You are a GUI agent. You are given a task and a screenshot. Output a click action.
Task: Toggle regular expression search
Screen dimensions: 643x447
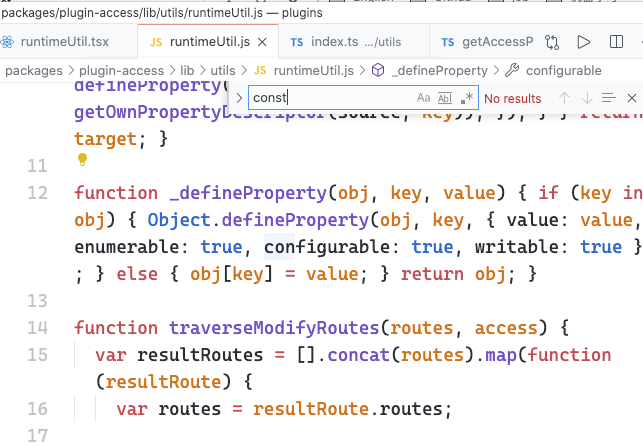point(467,98)
